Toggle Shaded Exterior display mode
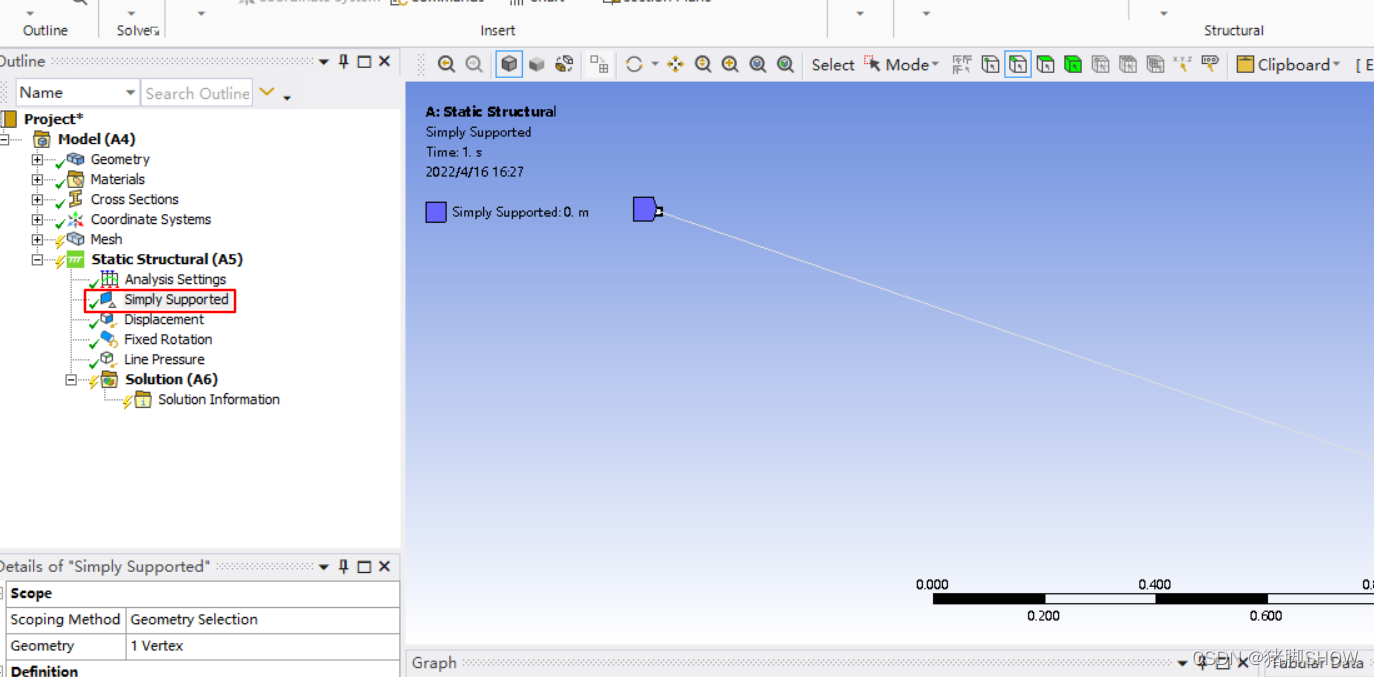The height and width of the screenshot is (677, 1374). 537,65
